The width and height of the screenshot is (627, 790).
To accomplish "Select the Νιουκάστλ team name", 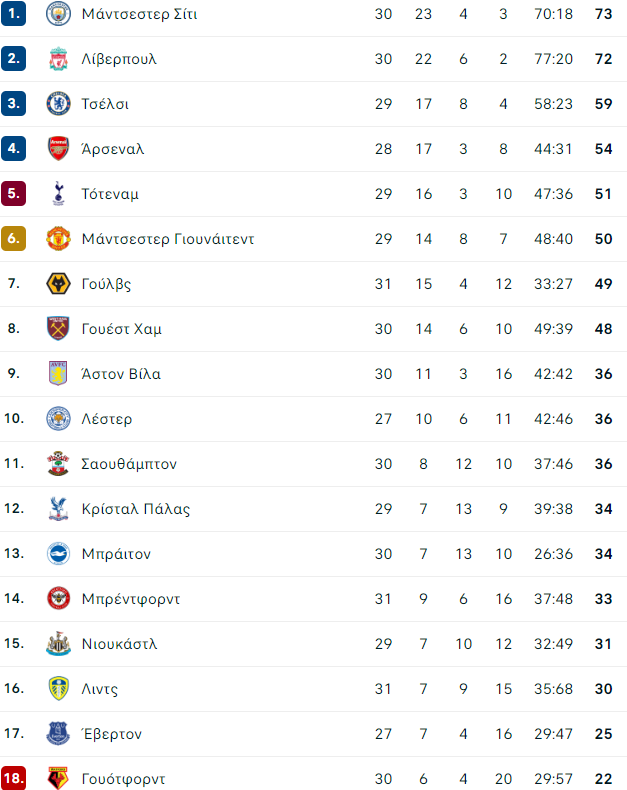I will pyautogui.click(x=119, y=644).
